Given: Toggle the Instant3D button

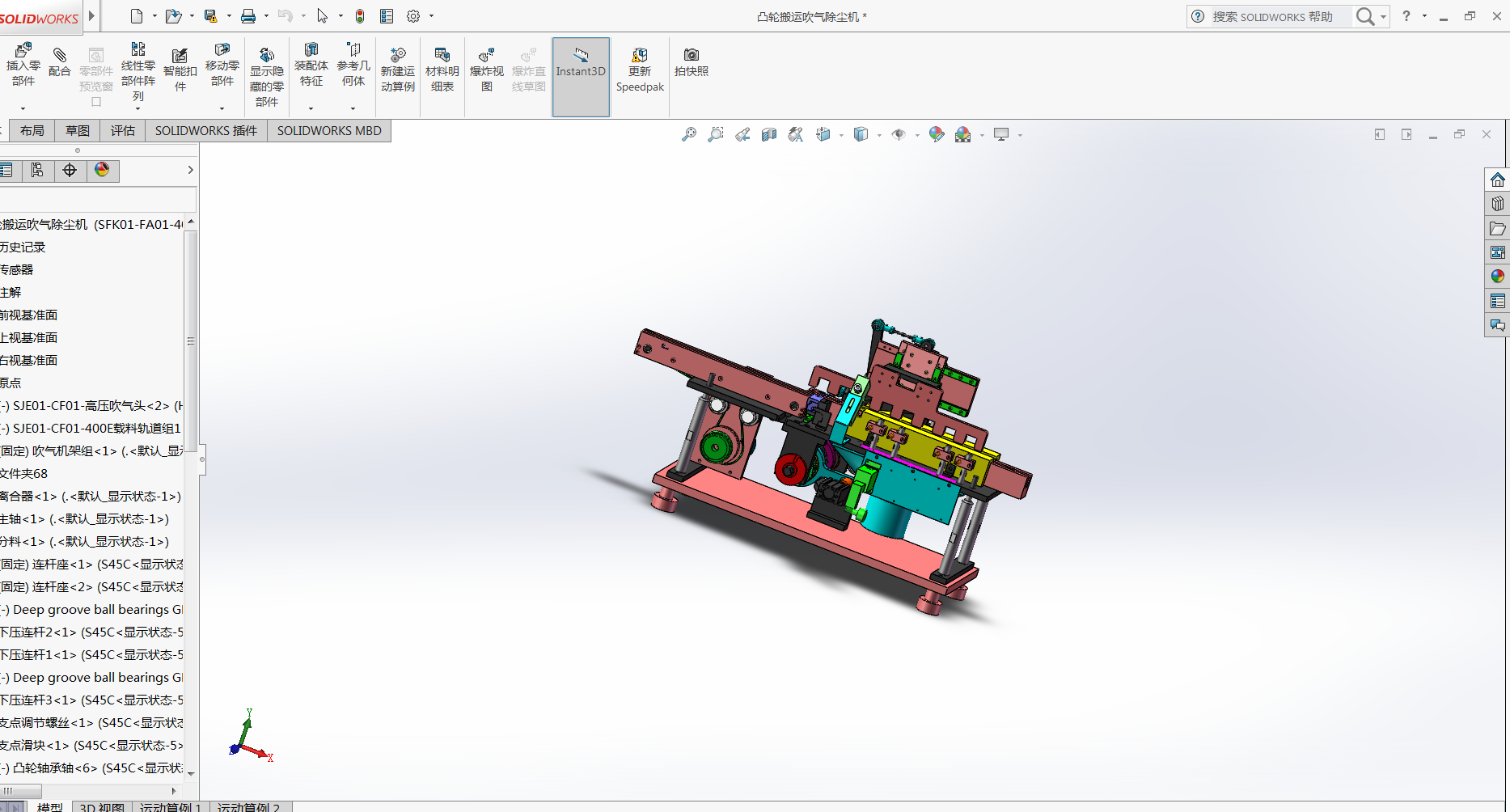Looking at the screenshot, I should tap(581, 77).
